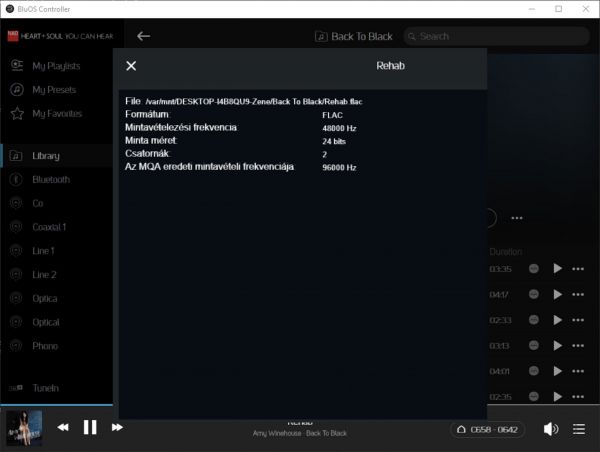Switch to Line 1 input

point(43,251)
